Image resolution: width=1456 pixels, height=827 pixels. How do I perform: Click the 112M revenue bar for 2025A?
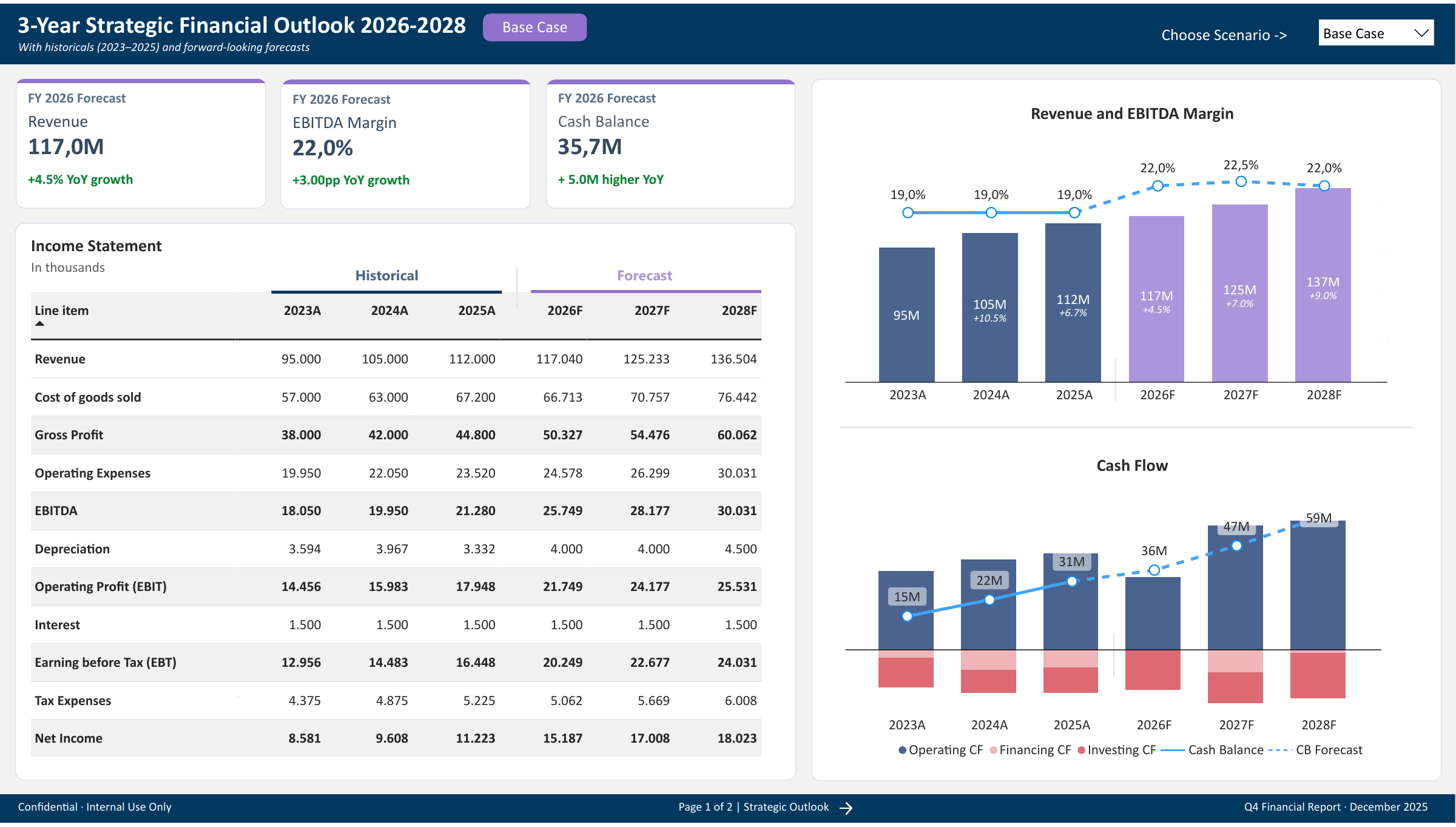click(x=1073, y=303)
